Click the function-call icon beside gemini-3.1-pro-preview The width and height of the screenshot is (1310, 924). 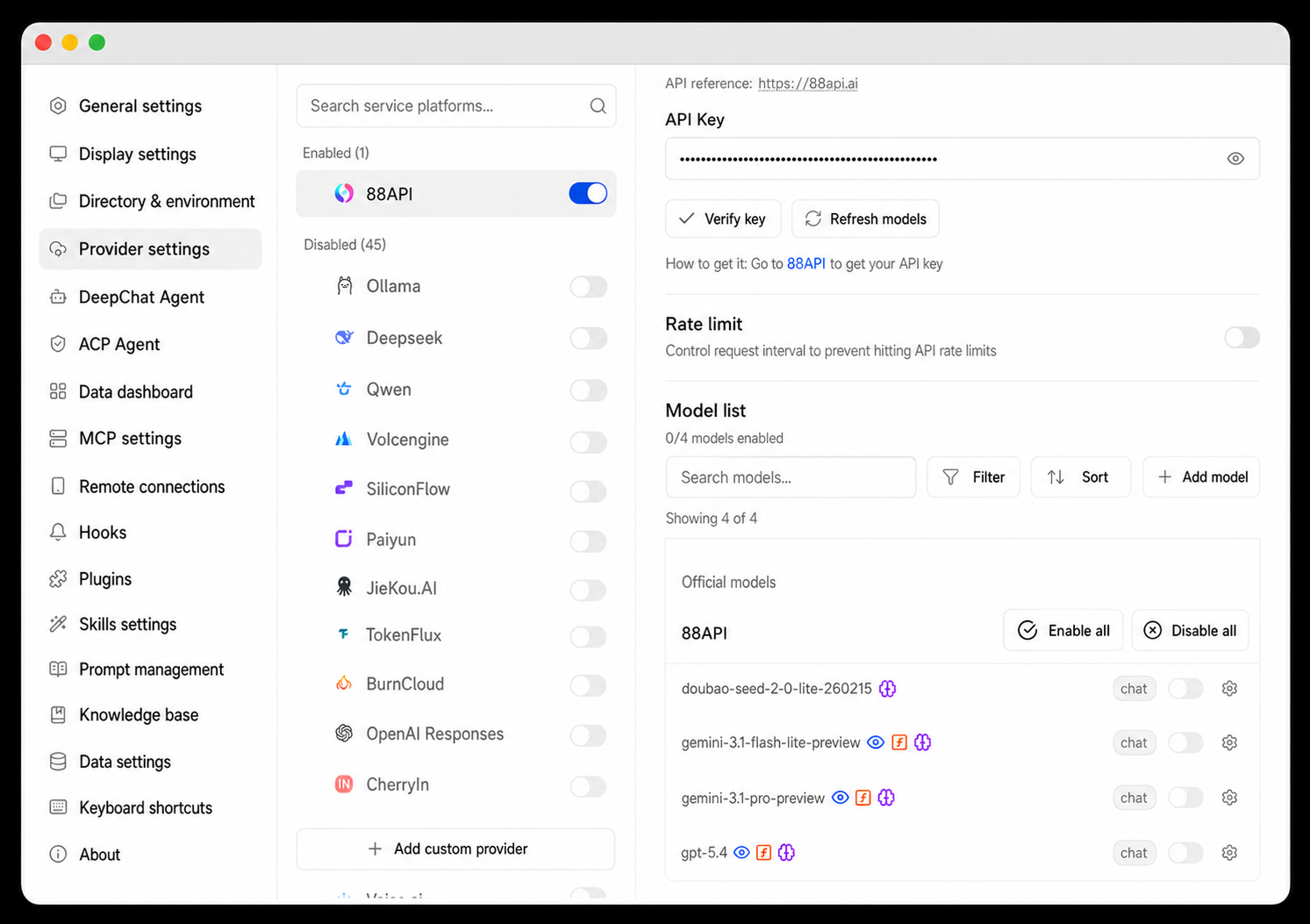pos(863,798)
